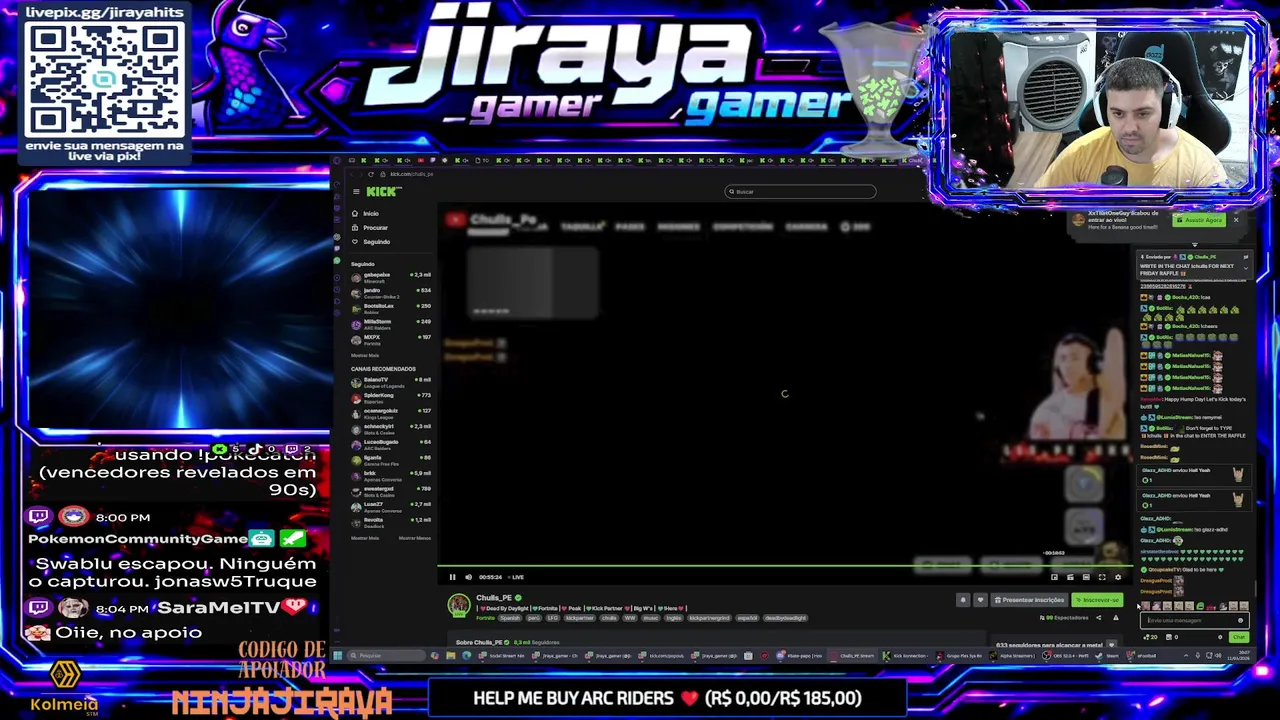Open emoji picker in chat input

pyautogui.click(x=1240, y=620)
